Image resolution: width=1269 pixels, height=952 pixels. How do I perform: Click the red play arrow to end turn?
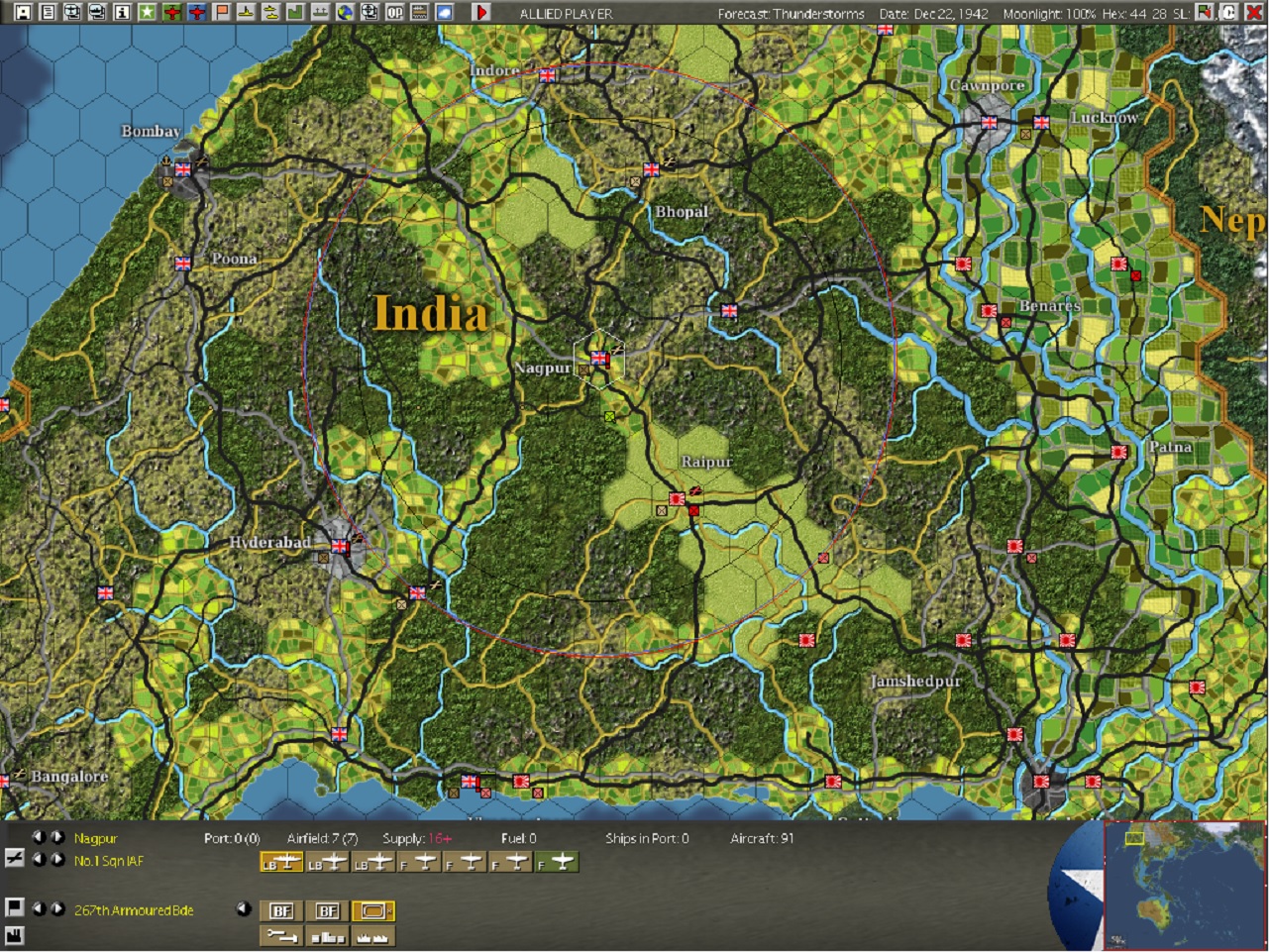(481, 12)
